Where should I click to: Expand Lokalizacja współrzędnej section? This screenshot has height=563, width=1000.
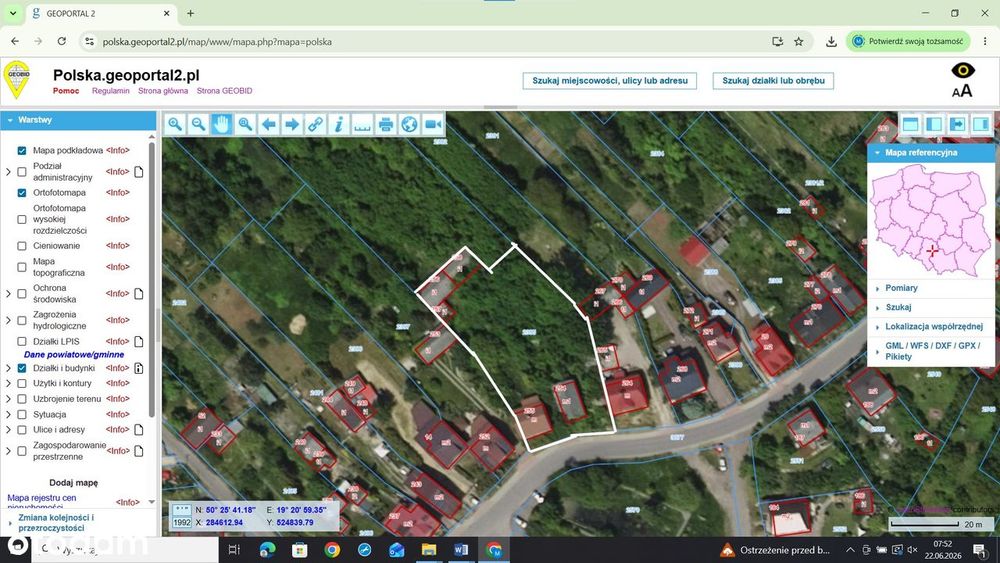pyautogui.click(x=934, y=326)
